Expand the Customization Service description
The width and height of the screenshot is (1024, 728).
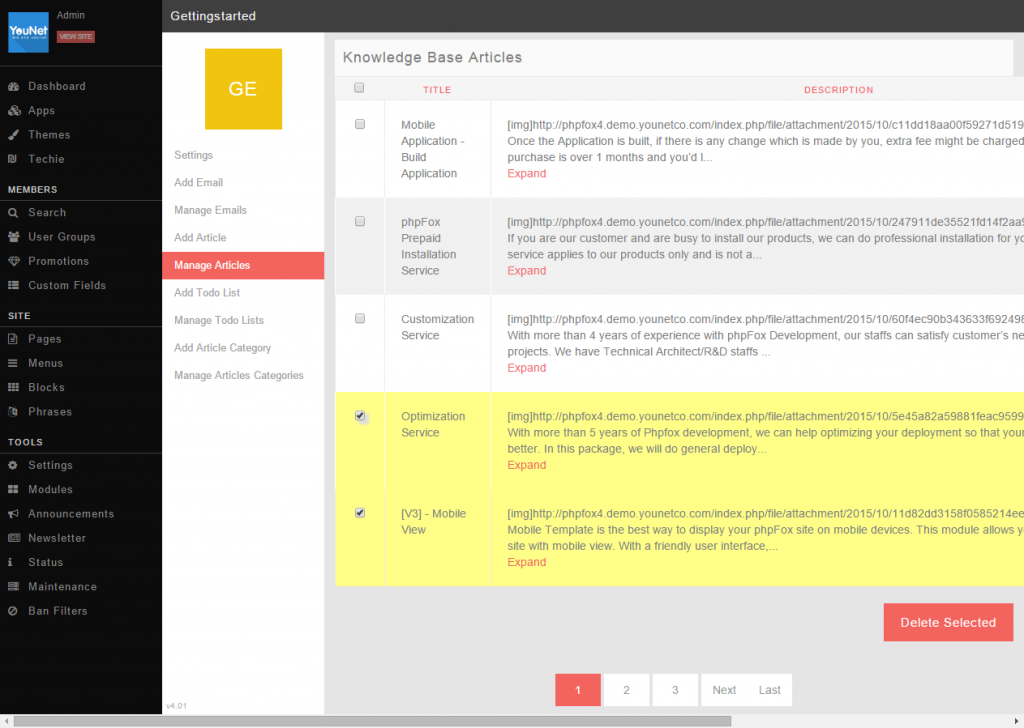click(x=526, y=368)
